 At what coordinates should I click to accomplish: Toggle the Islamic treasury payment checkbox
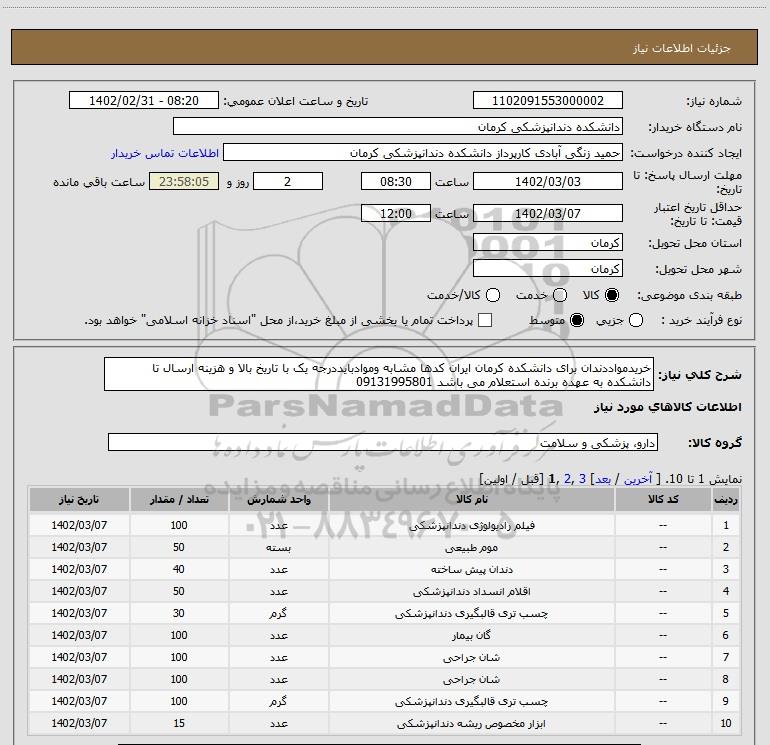pyautogui.click(x=485, y=320)
